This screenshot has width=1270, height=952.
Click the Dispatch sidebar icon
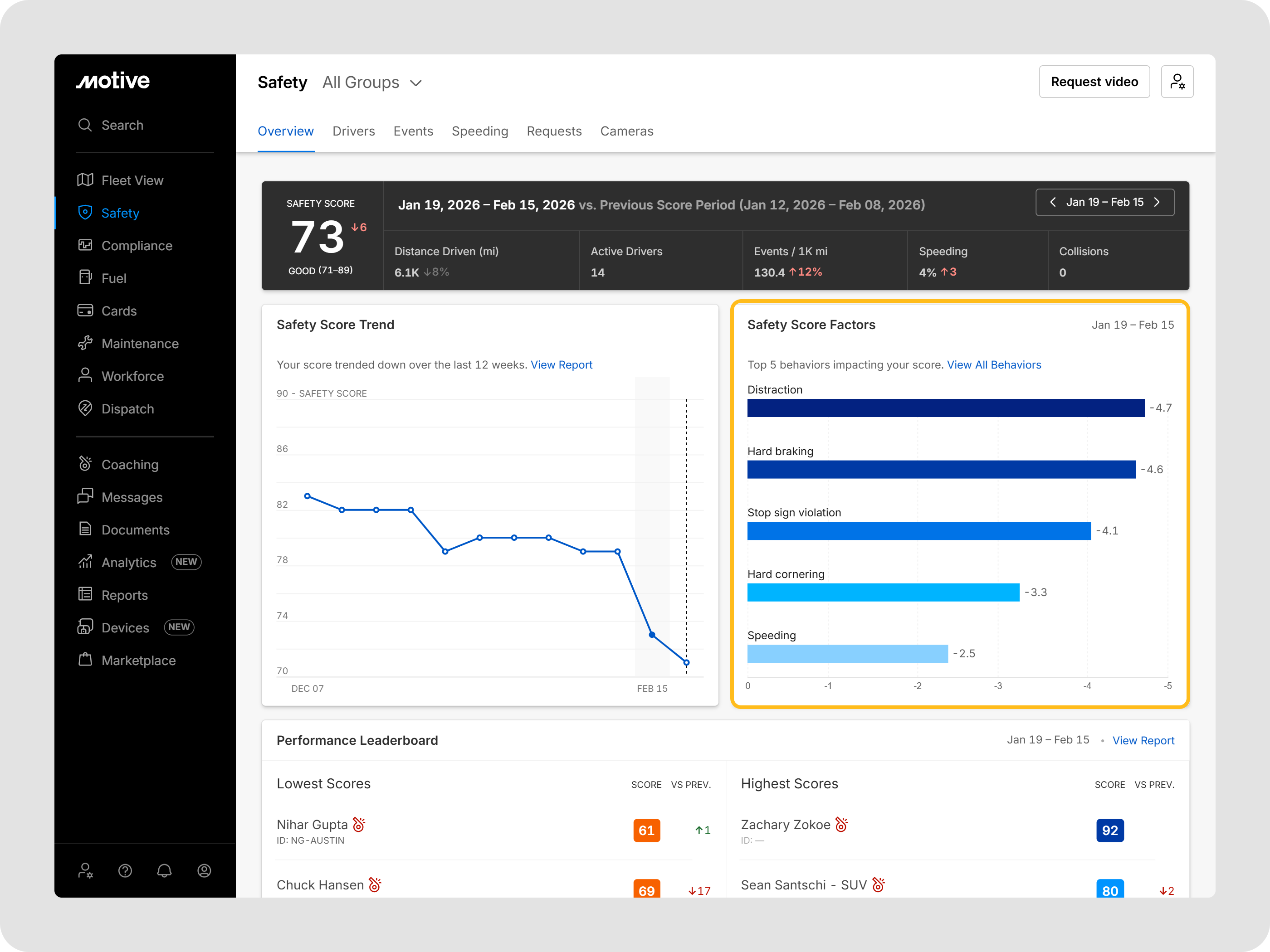point(85,408)
